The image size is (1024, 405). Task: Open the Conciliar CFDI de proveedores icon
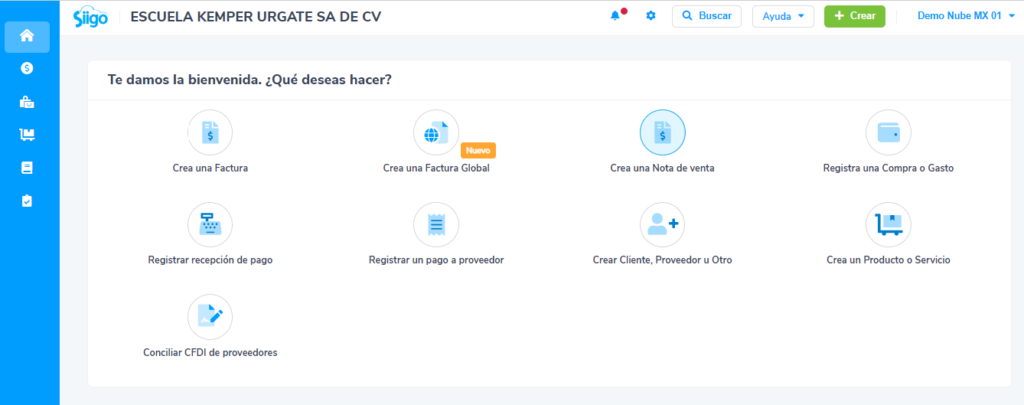(x=210, y=316)
